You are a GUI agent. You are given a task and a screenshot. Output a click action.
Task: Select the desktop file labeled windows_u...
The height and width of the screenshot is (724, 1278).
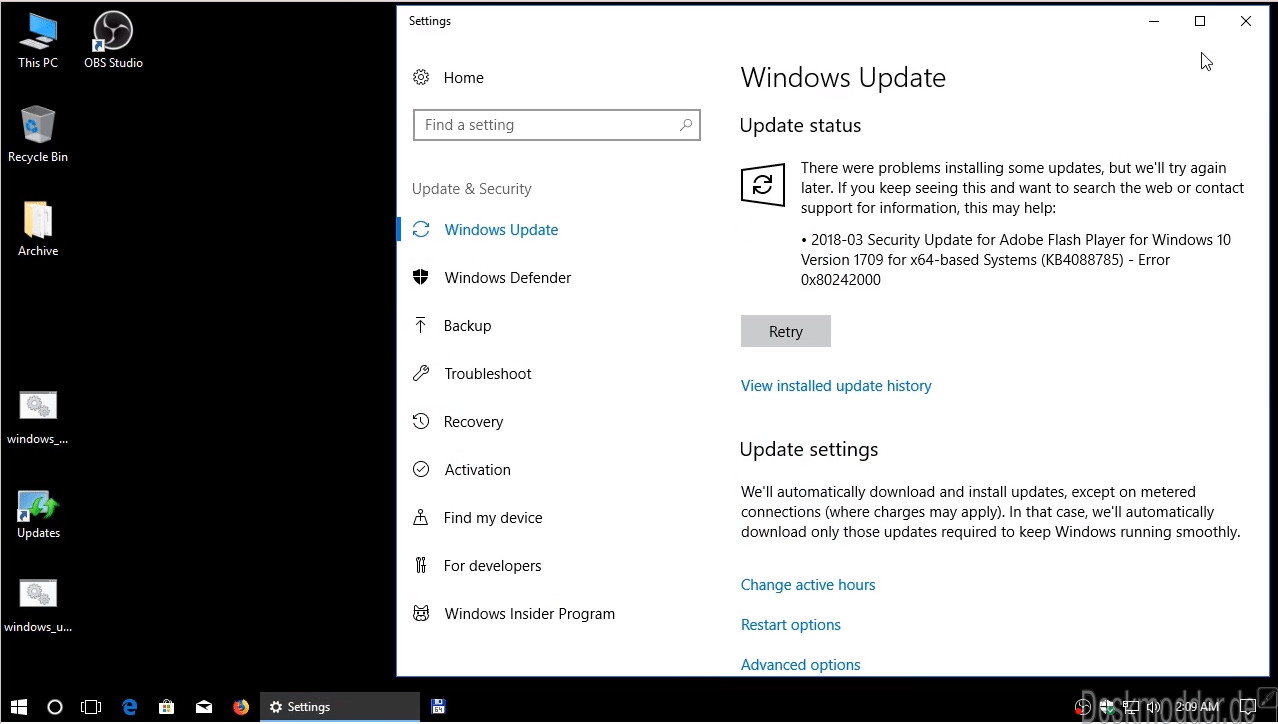click(x=38, y=606)
